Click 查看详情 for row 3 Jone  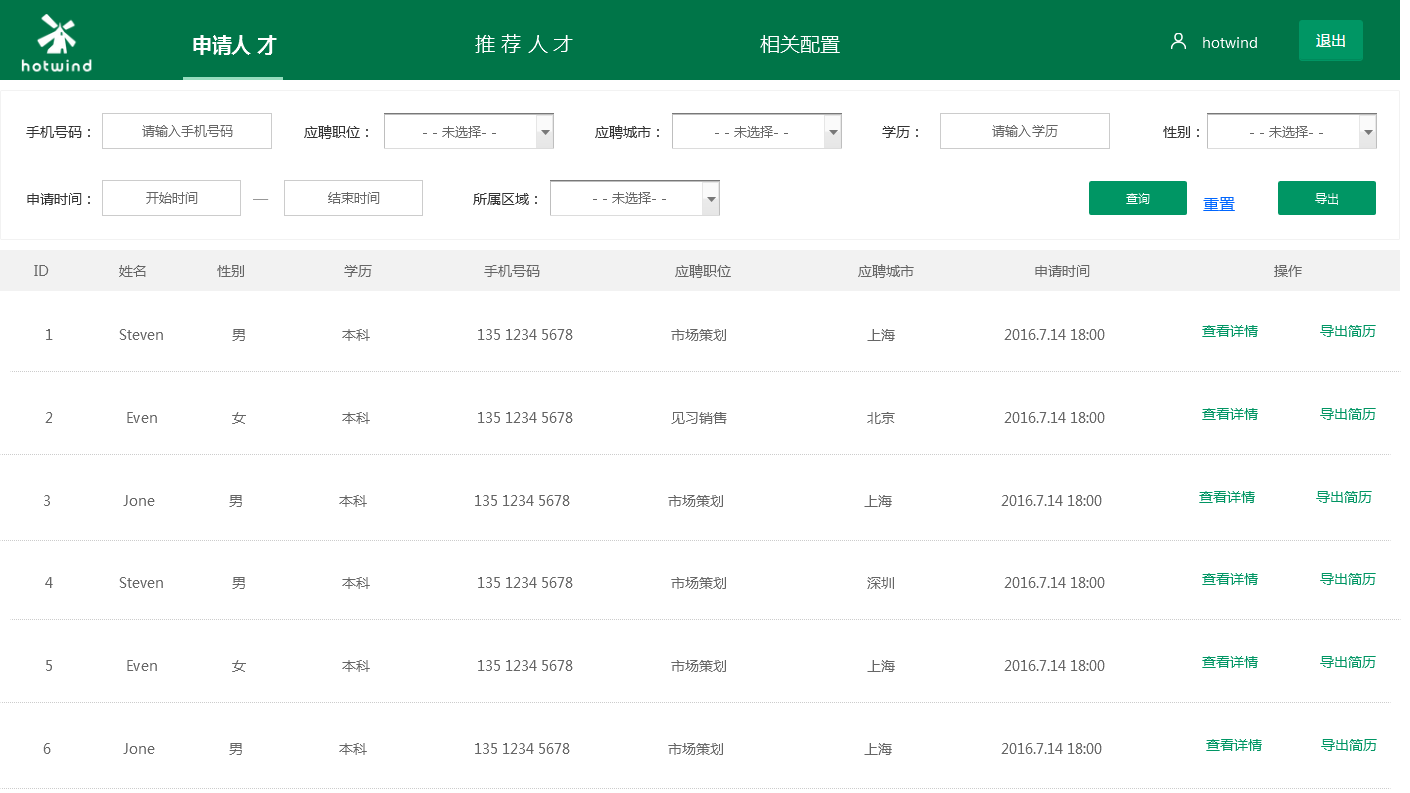click(1227, 498)
